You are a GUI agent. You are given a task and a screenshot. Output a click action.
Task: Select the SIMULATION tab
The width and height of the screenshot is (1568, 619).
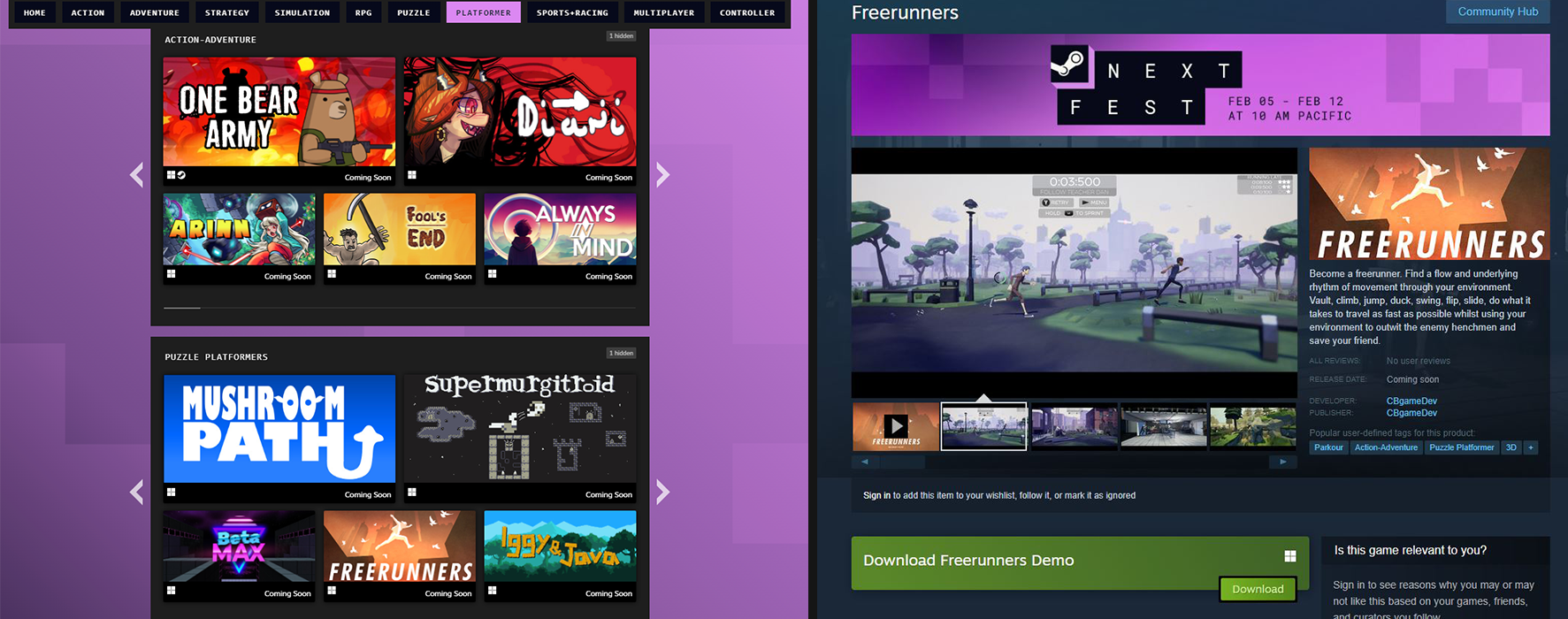[302, 12]
